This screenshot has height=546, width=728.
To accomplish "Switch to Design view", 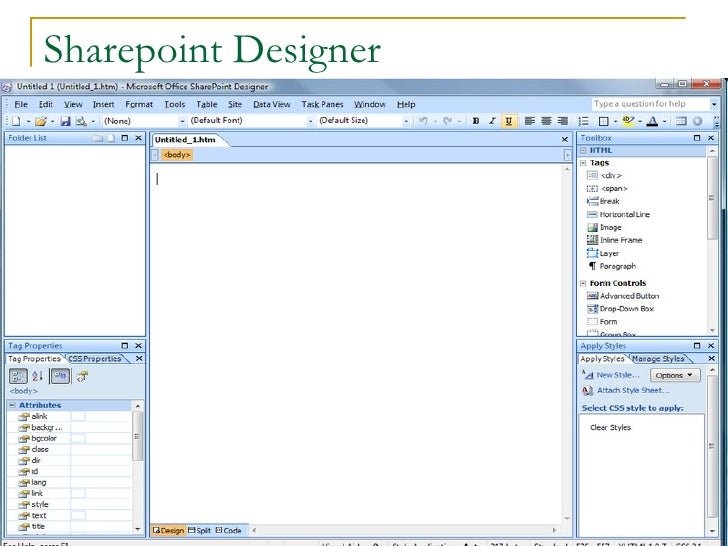I will click(x=169, y=530).
